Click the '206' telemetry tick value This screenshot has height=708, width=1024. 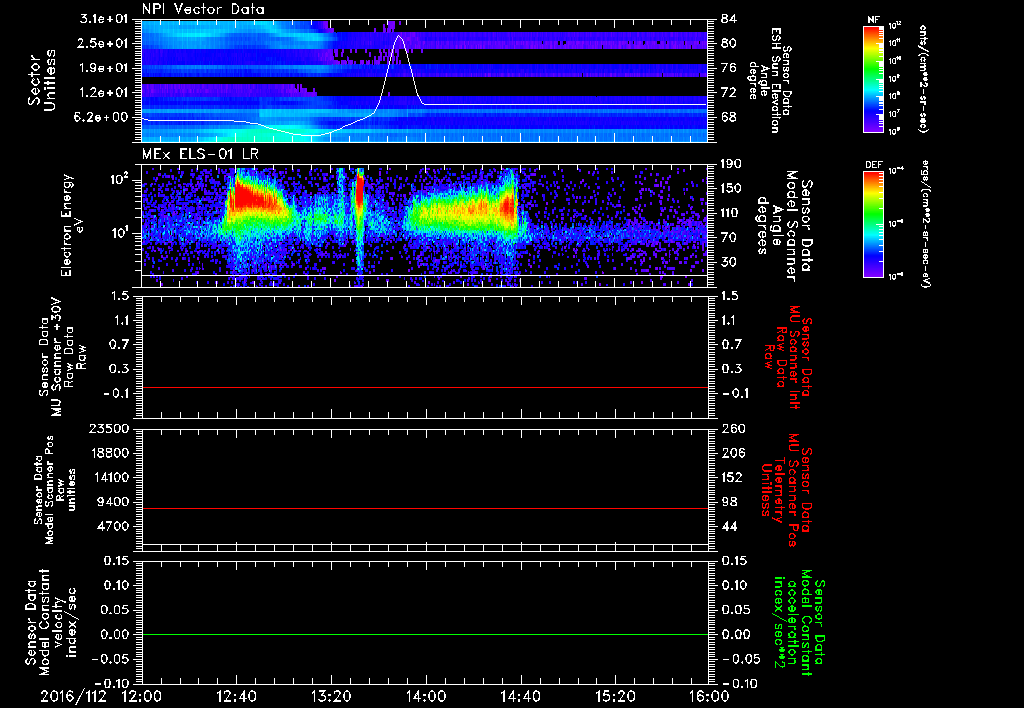(x=732, y=453)
